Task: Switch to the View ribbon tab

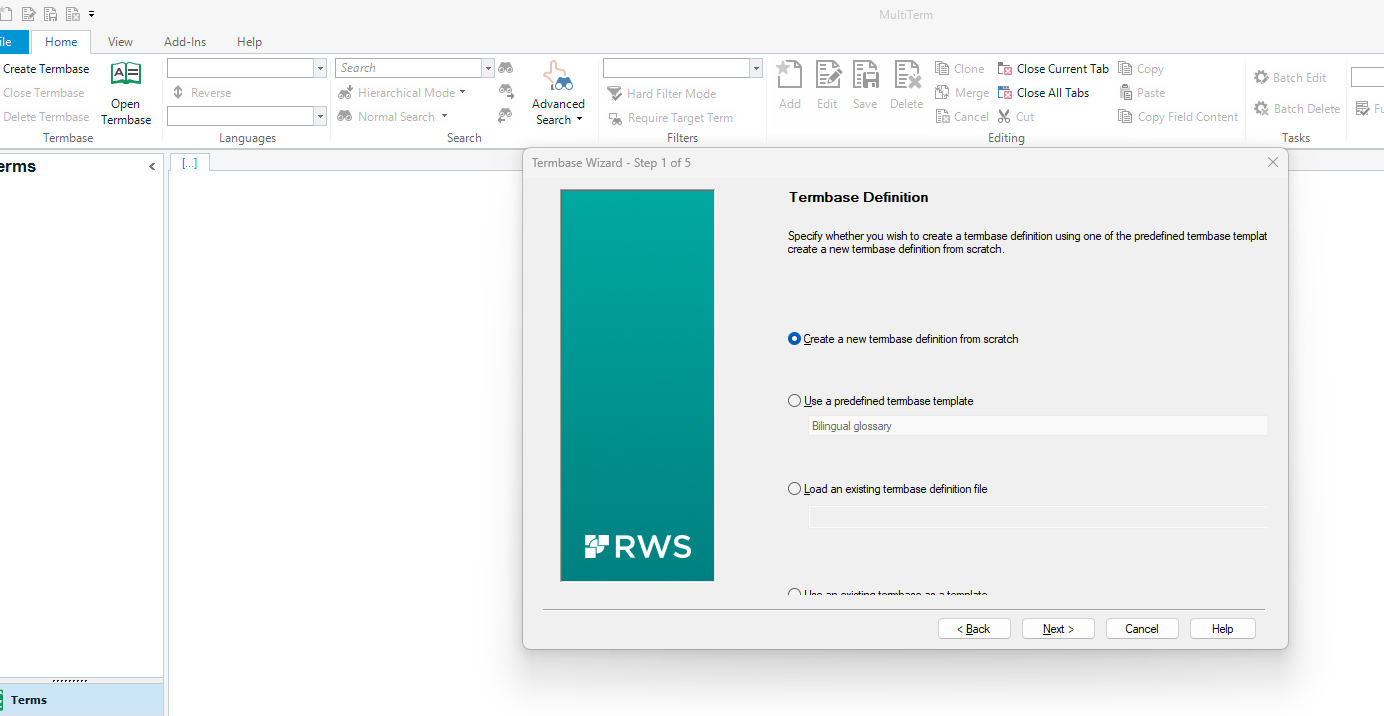Action: point(120,42)
